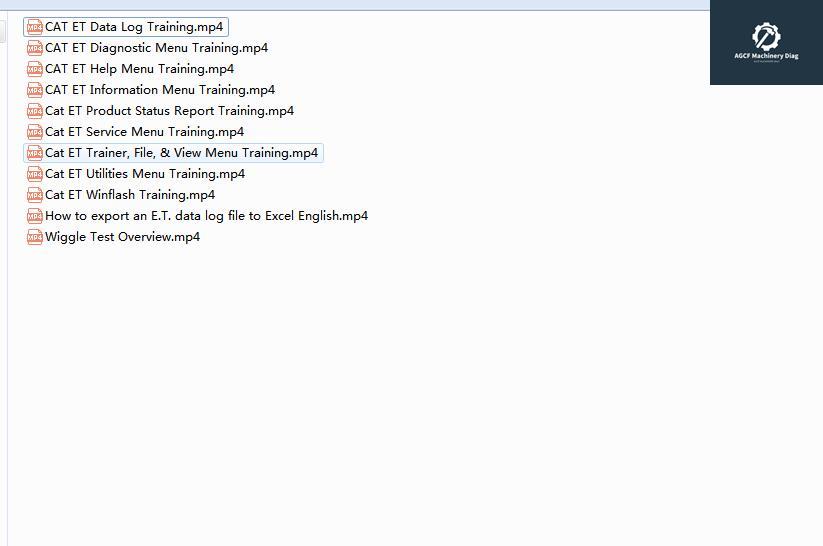Click the MP4 icon of How to export E.T. data log

35,216
